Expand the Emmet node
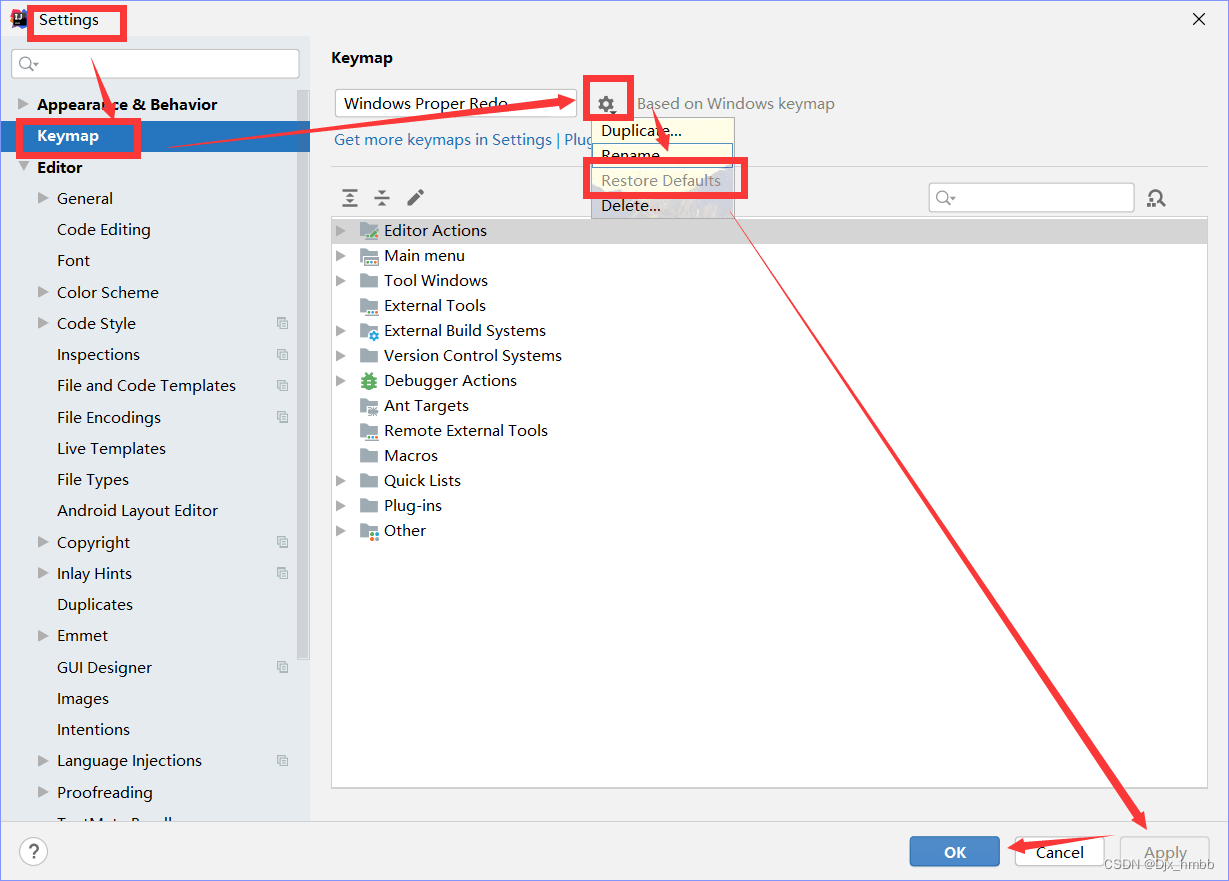The image size is (1229, 881). [x=43, y=635]
